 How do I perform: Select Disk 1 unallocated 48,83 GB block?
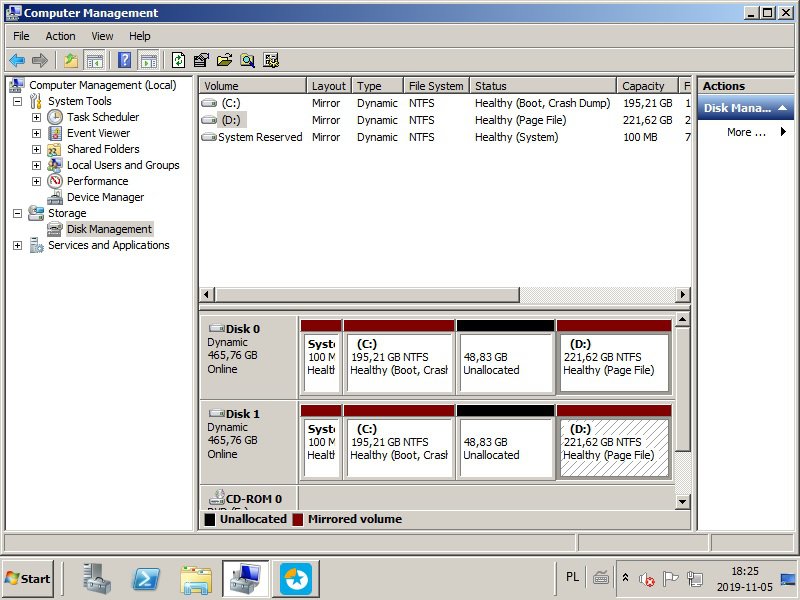click(506, 442)
